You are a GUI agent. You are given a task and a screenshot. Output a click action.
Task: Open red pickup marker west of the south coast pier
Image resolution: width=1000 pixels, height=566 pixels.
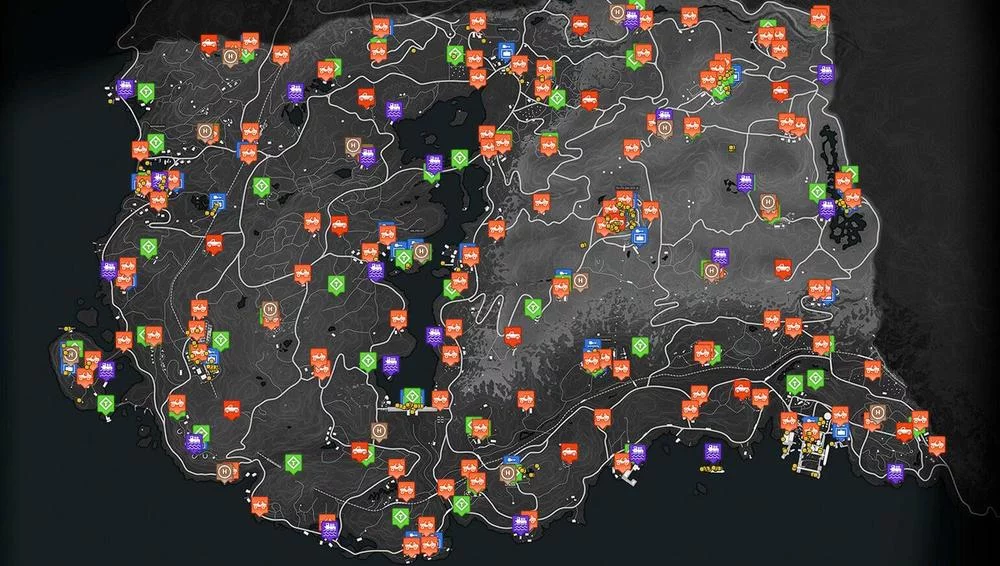569,453
